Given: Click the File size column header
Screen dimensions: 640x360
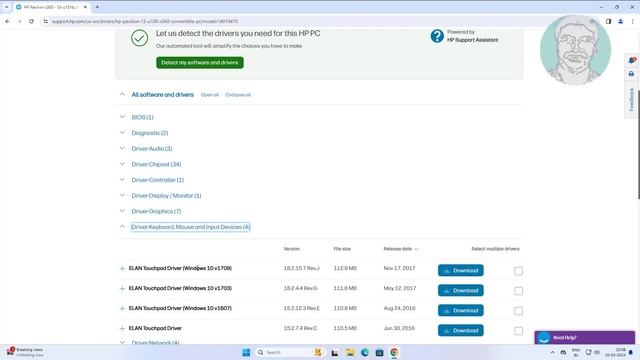Looking at the screenshot, I should click(342, 249).
